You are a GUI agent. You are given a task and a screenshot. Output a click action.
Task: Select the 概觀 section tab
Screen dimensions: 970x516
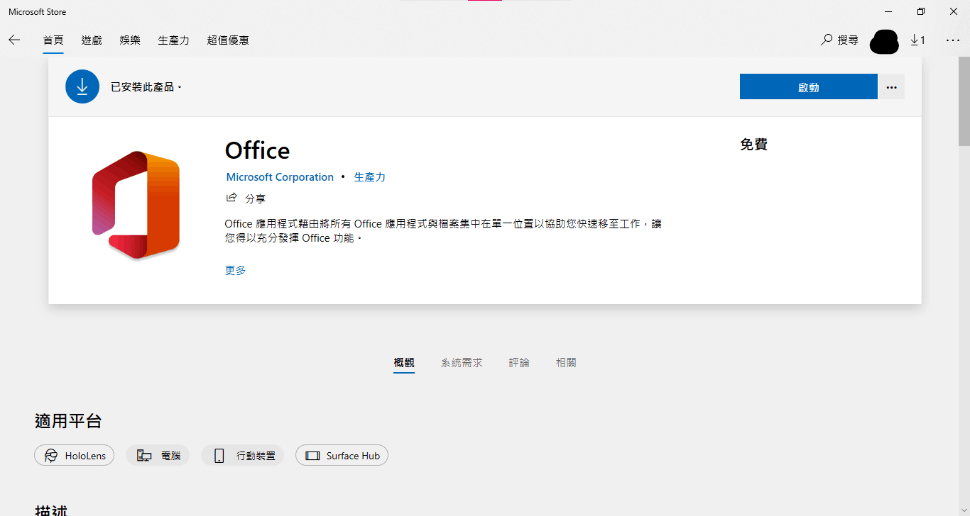[x=404, y=363]
